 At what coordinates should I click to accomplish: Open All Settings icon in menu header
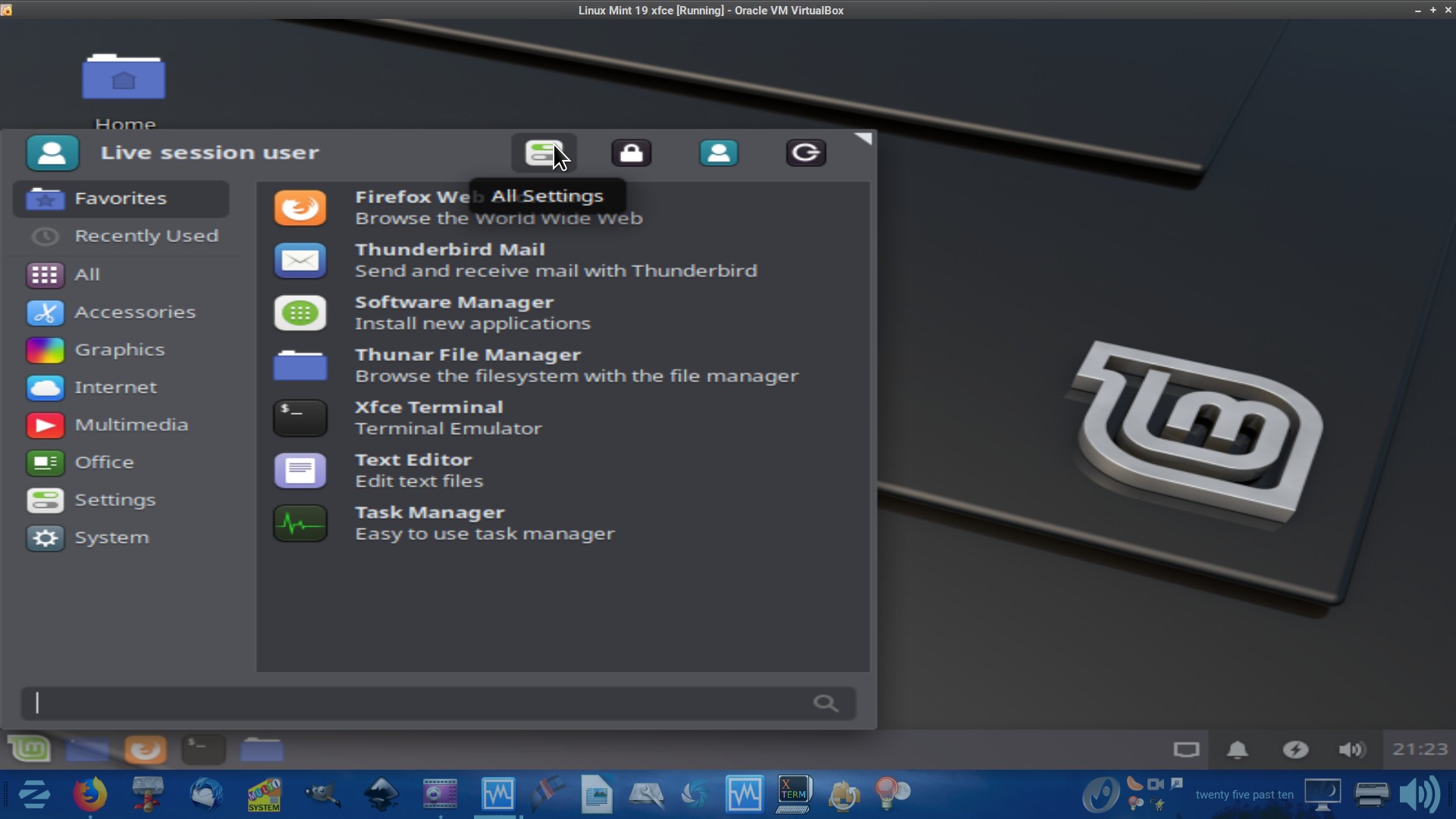(x=543, y=153)
